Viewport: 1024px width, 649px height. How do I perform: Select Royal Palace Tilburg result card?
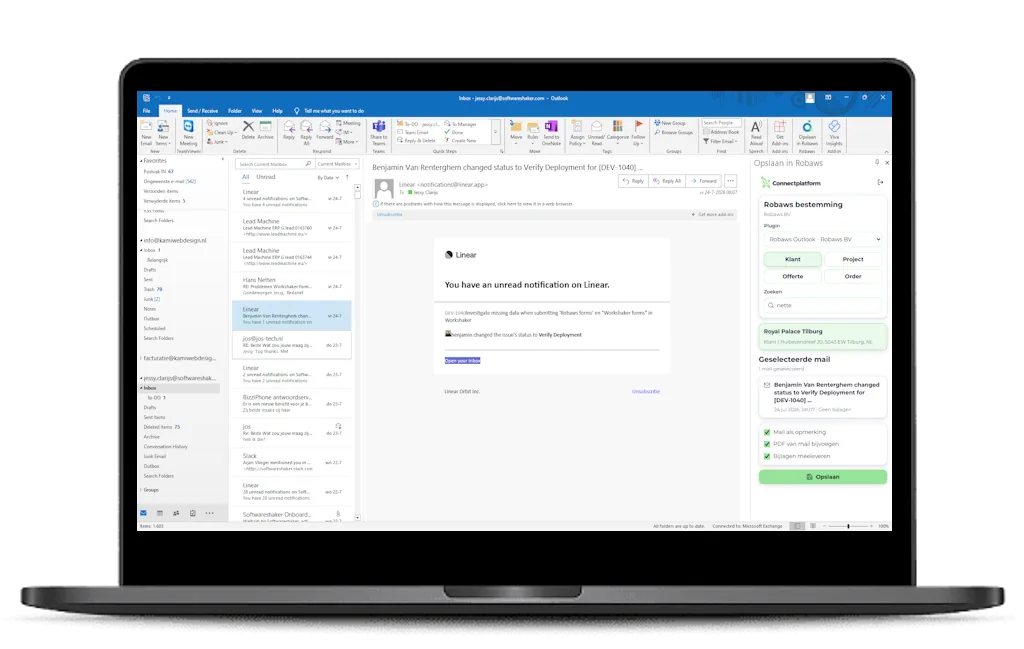click(x=822, y=336)
